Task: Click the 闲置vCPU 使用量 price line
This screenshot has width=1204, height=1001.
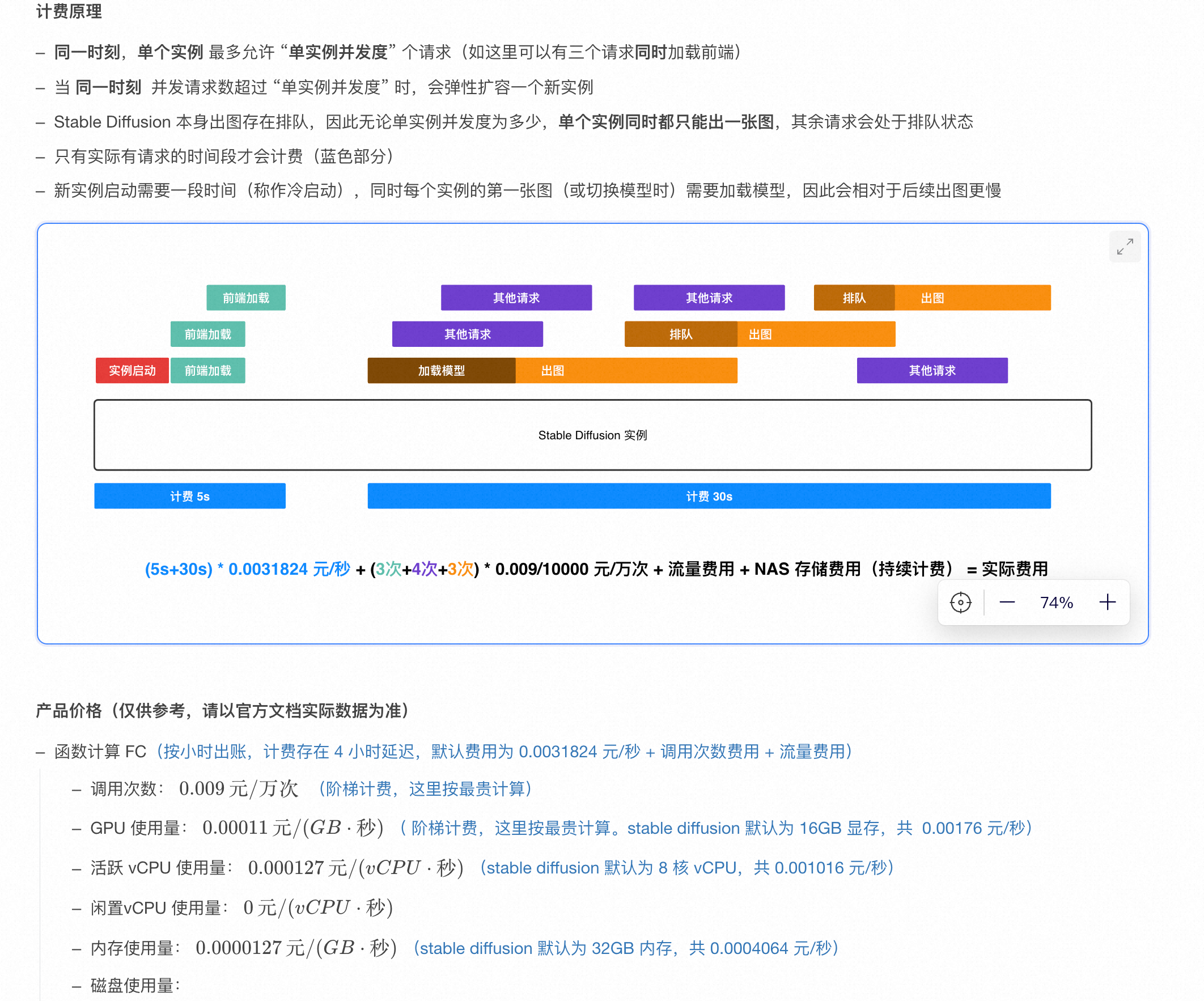Action: 241,908
